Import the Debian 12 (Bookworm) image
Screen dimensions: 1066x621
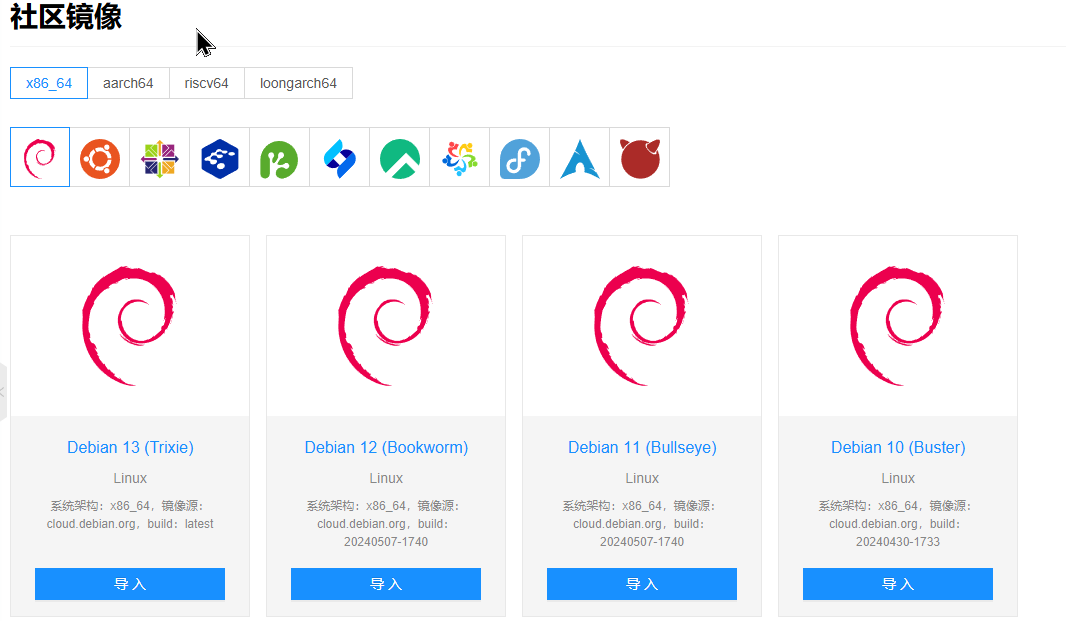(386, 584)
